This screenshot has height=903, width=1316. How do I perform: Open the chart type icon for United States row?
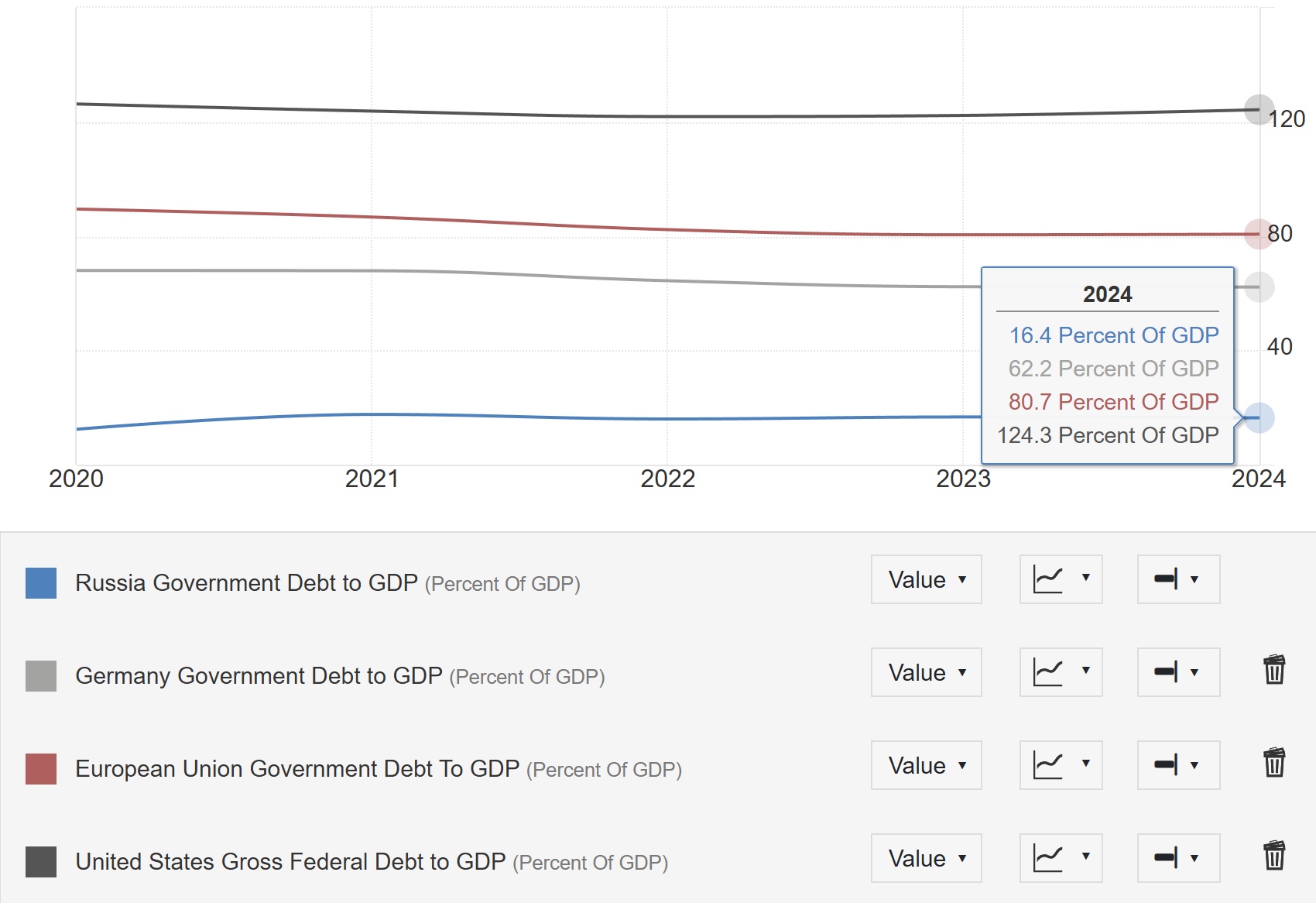(x=1060, y=858)
